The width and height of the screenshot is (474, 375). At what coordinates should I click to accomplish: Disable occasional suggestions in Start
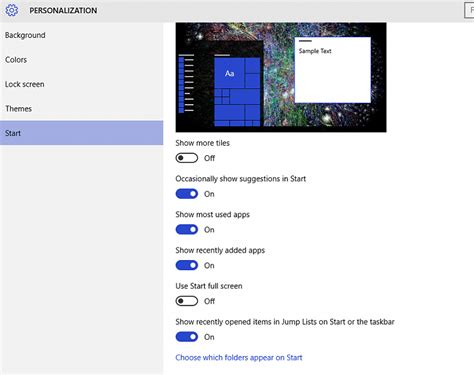click(187, 194)
